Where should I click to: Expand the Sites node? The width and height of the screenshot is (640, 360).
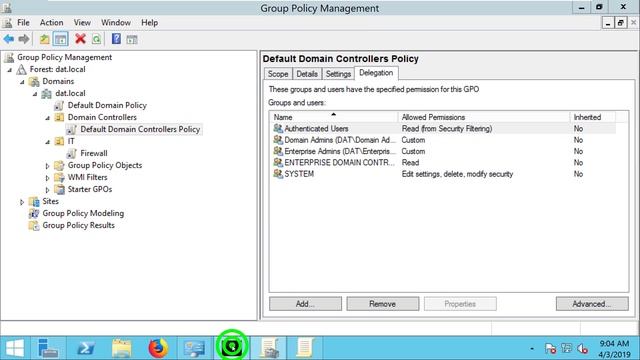coord(22,202)
